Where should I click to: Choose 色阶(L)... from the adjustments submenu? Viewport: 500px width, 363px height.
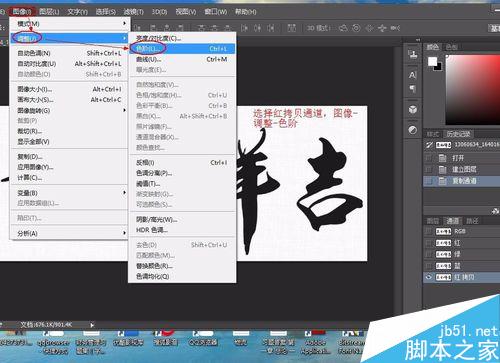(x=182, y=49)
